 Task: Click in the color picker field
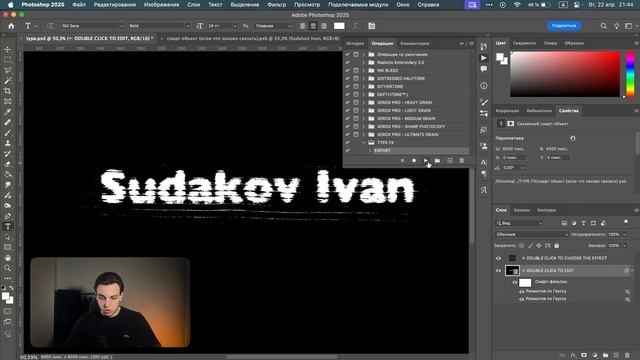pyautogui.click(x=565, y=74)
